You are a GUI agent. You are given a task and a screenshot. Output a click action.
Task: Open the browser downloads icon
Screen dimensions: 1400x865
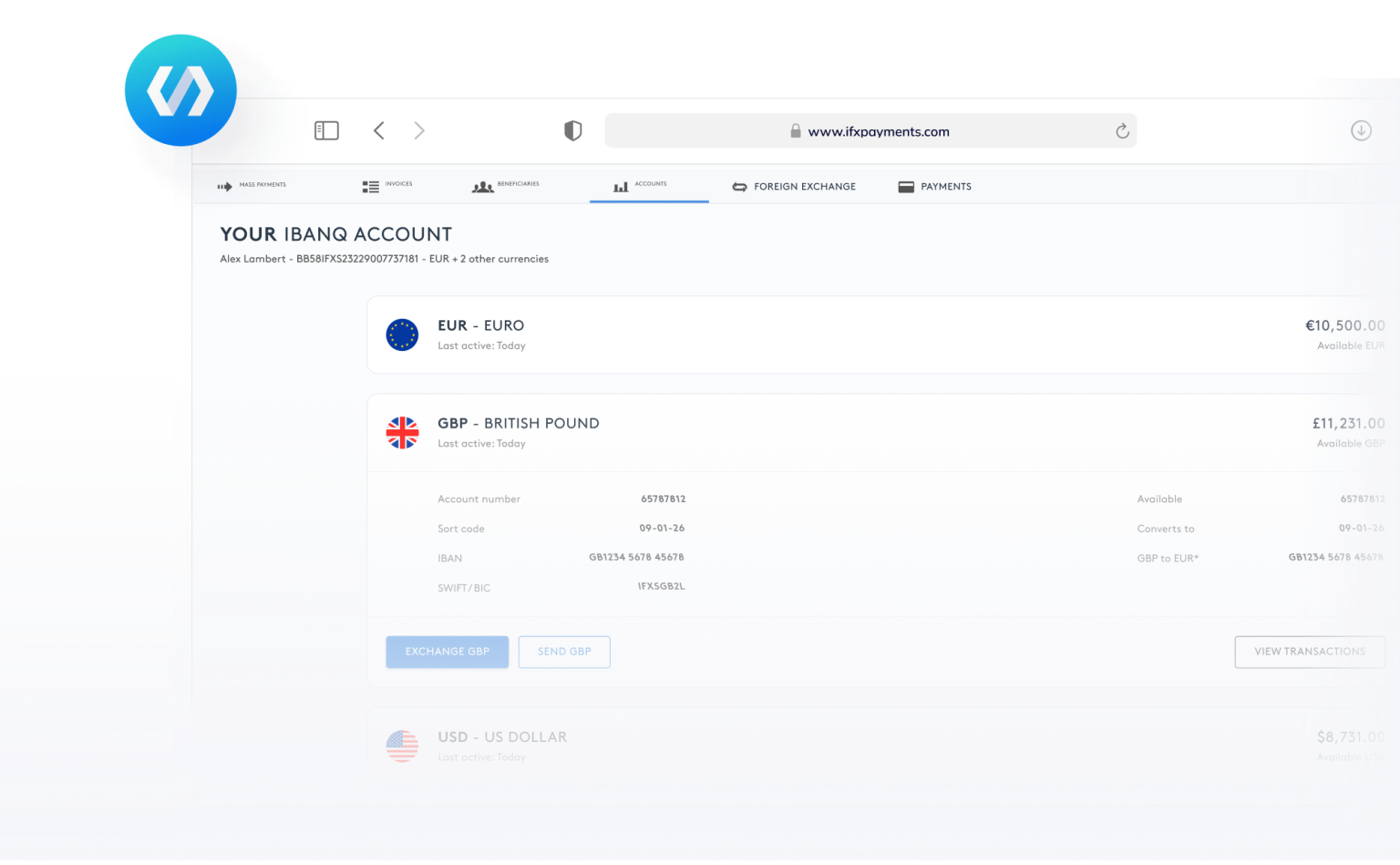coord(1360,131)
